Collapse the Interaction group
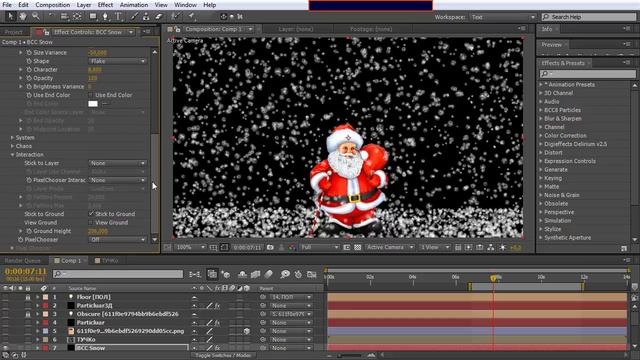This screenshot has height=360, width=640. (x=12, y=155)
